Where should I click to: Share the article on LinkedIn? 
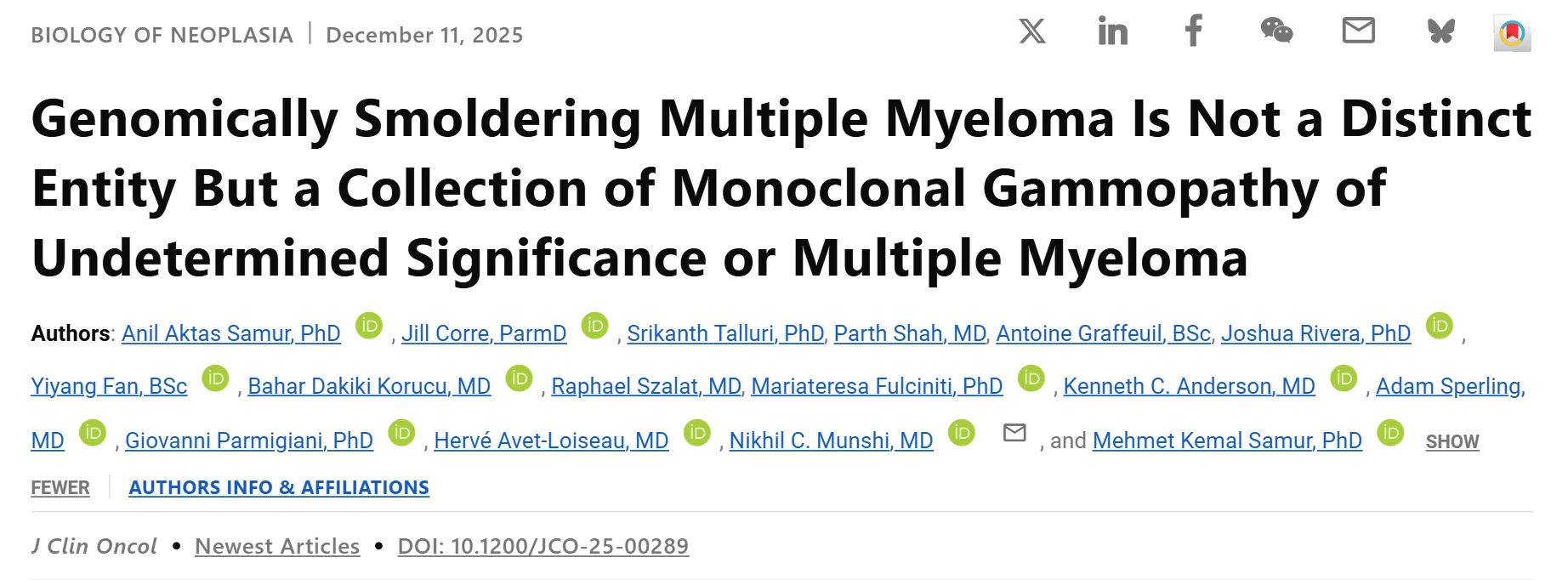(x=1112, y=32)
